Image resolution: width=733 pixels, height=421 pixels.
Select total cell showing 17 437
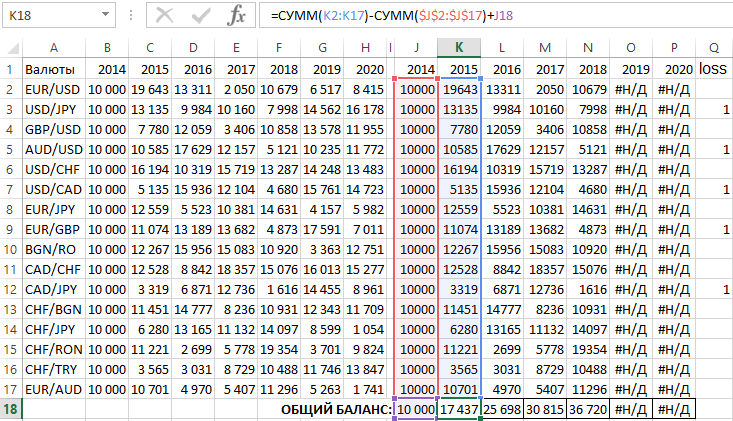click(458, 410)
